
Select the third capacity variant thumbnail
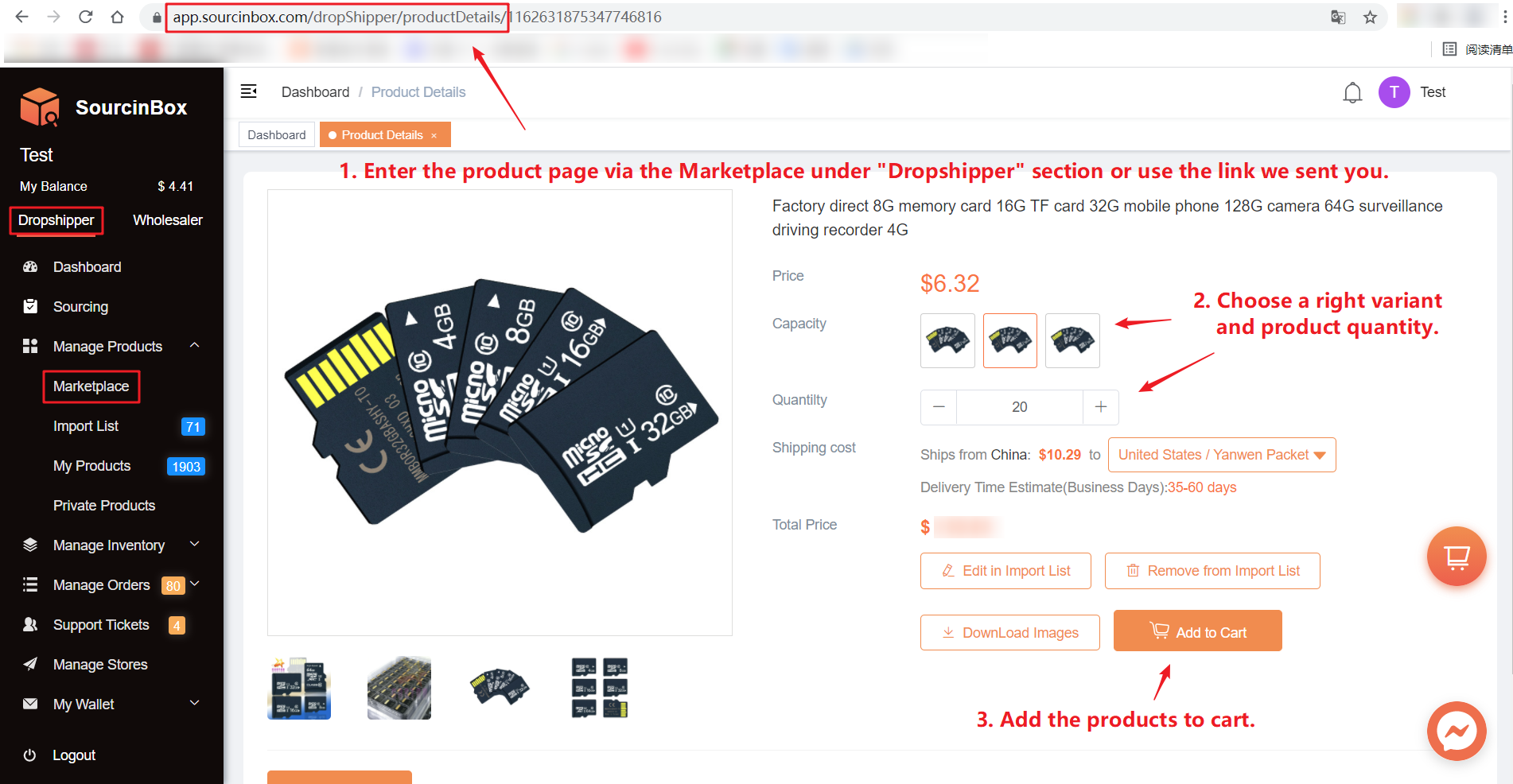(x=1072, y=340)
